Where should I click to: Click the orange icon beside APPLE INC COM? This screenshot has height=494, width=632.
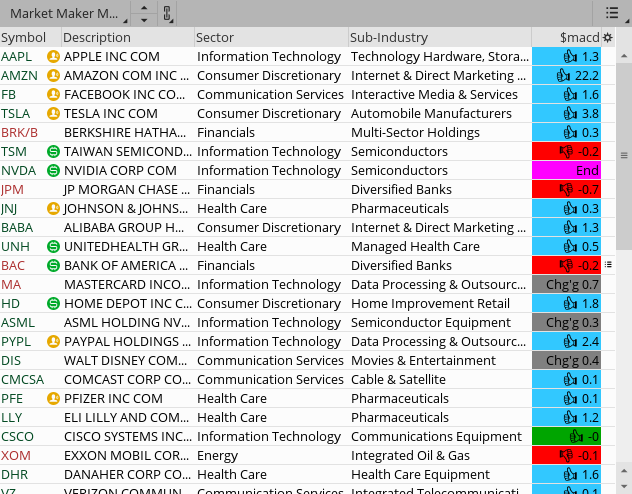coord(53,57)
